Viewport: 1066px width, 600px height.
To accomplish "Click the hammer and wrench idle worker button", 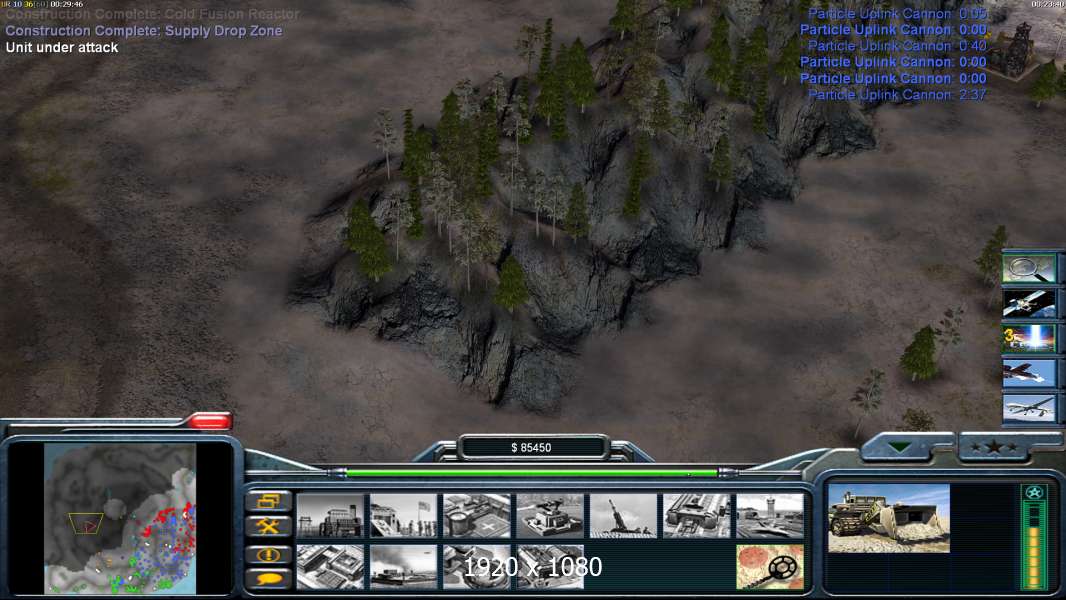I will [x=269, y=527].
